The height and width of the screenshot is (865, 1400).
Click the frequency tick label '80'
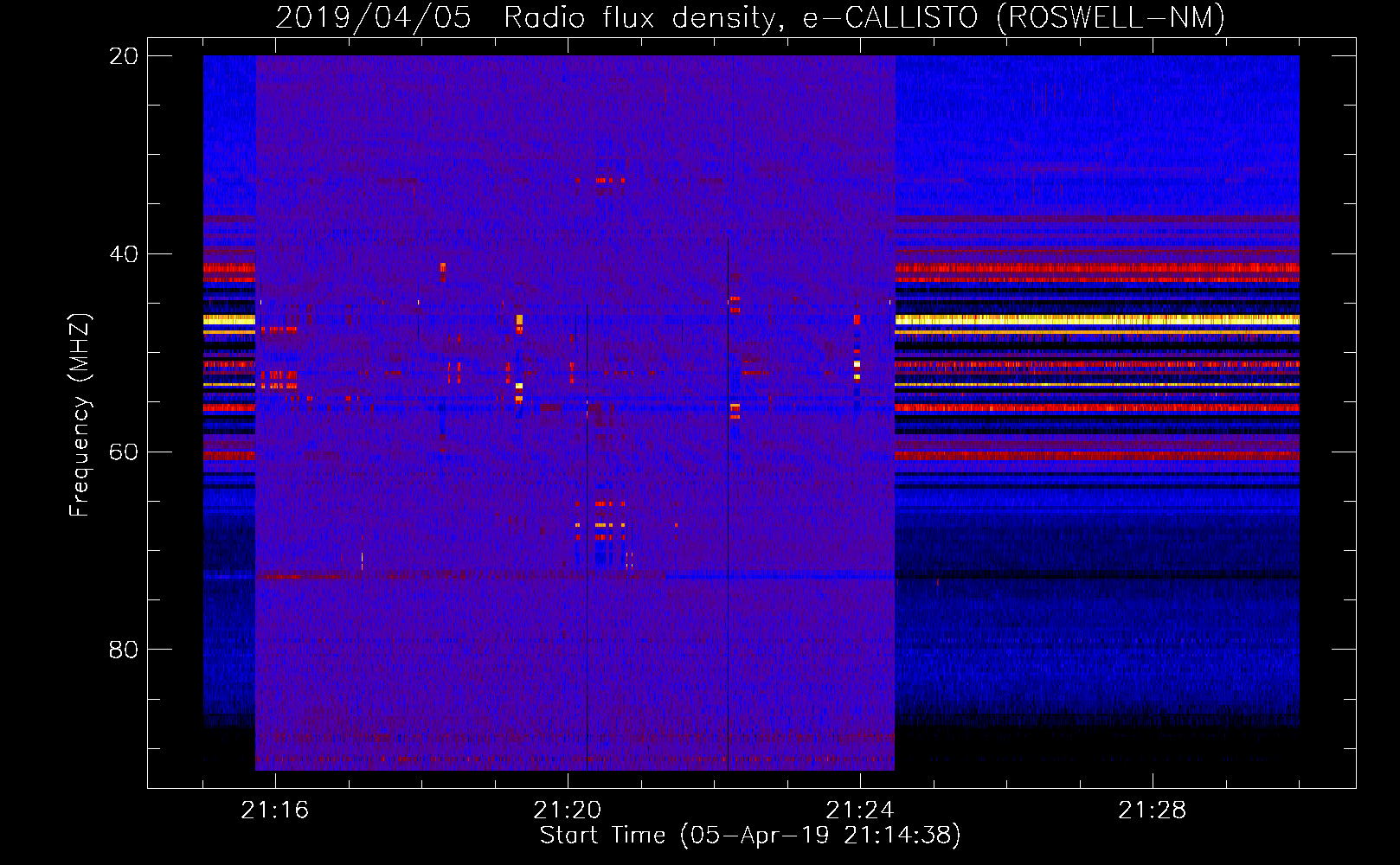[x=124, y=650]
